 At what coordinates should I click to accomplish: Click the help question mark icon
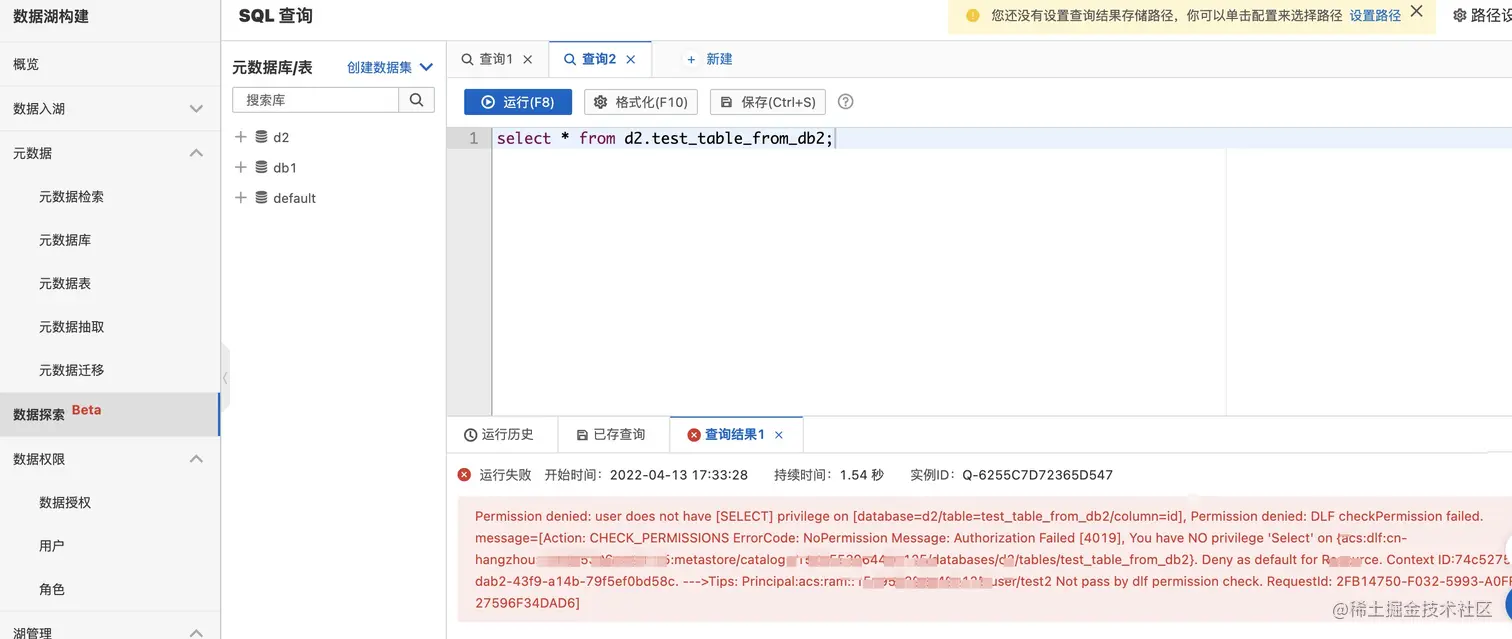(x=846, y=101)
